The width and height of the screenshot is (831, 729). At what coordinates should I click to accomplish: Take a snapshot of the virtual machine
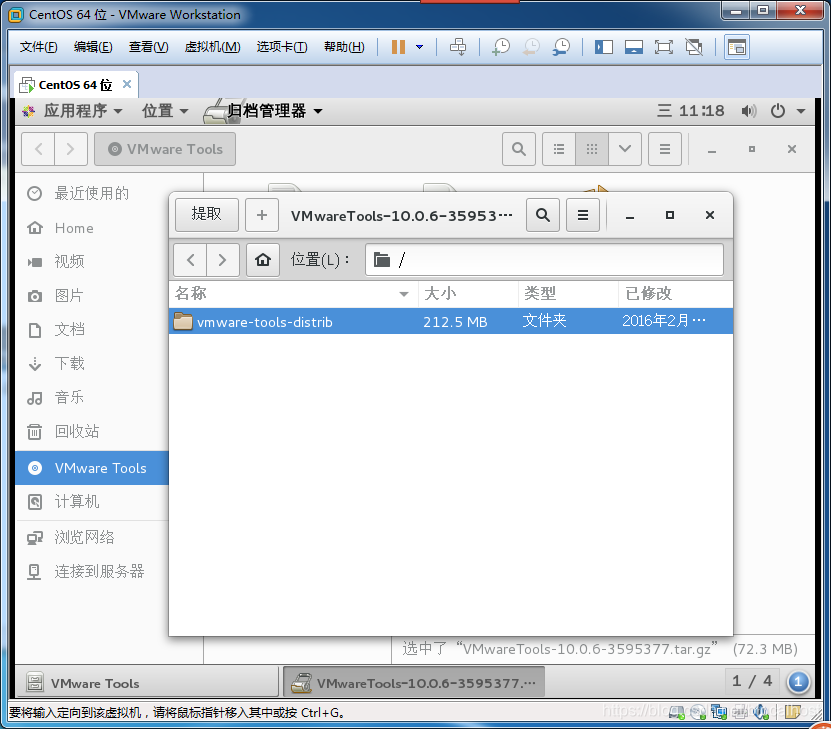pos(501,47)
